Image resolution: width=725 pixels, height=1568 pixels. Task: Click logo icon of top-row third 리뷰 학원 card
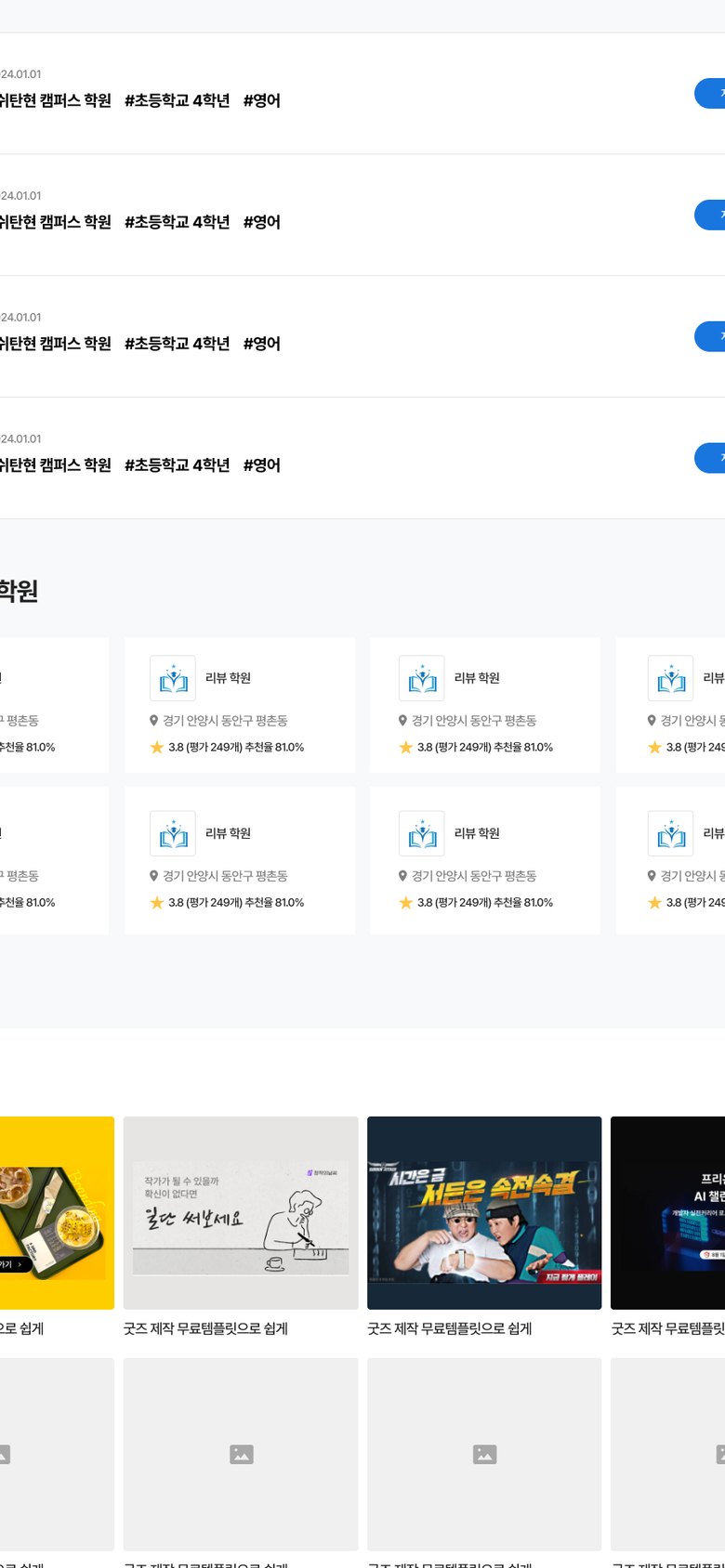point(422,678)
